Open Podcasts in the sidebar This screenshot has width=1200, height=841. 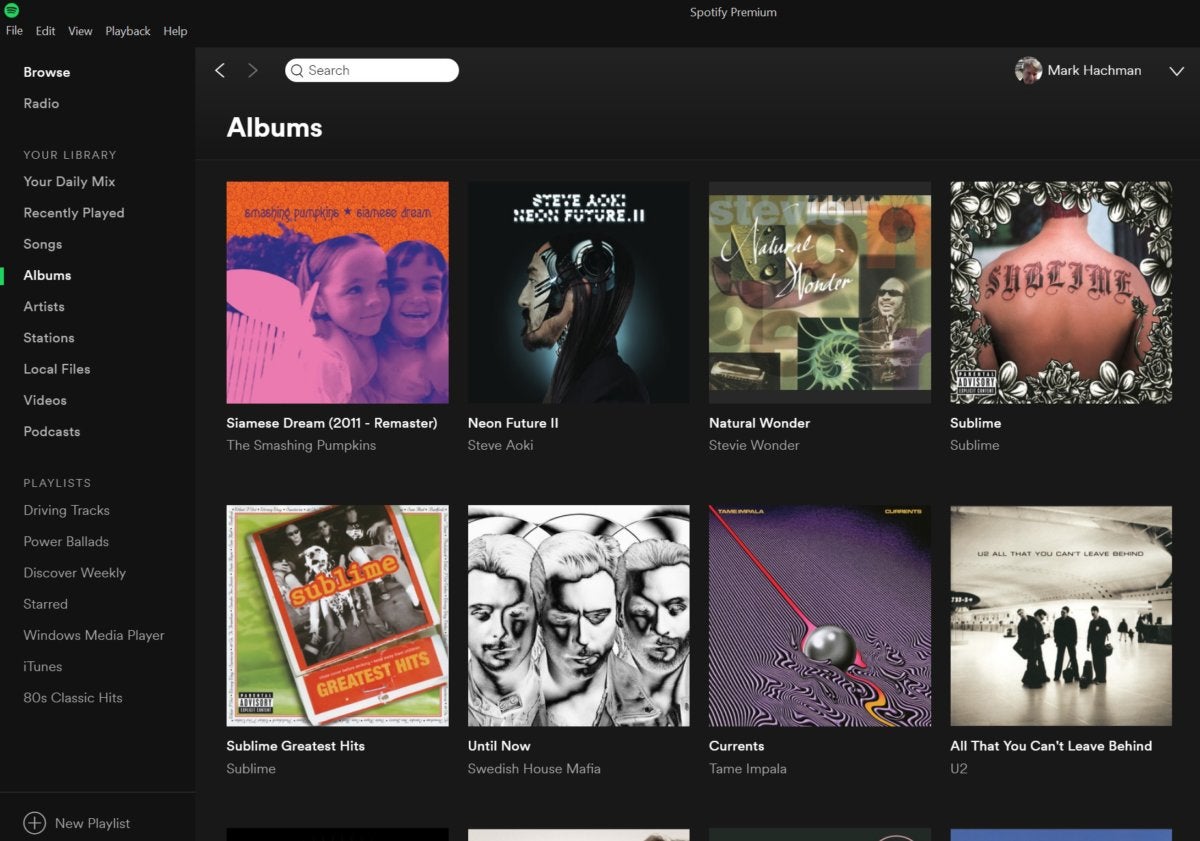[52, 431]
